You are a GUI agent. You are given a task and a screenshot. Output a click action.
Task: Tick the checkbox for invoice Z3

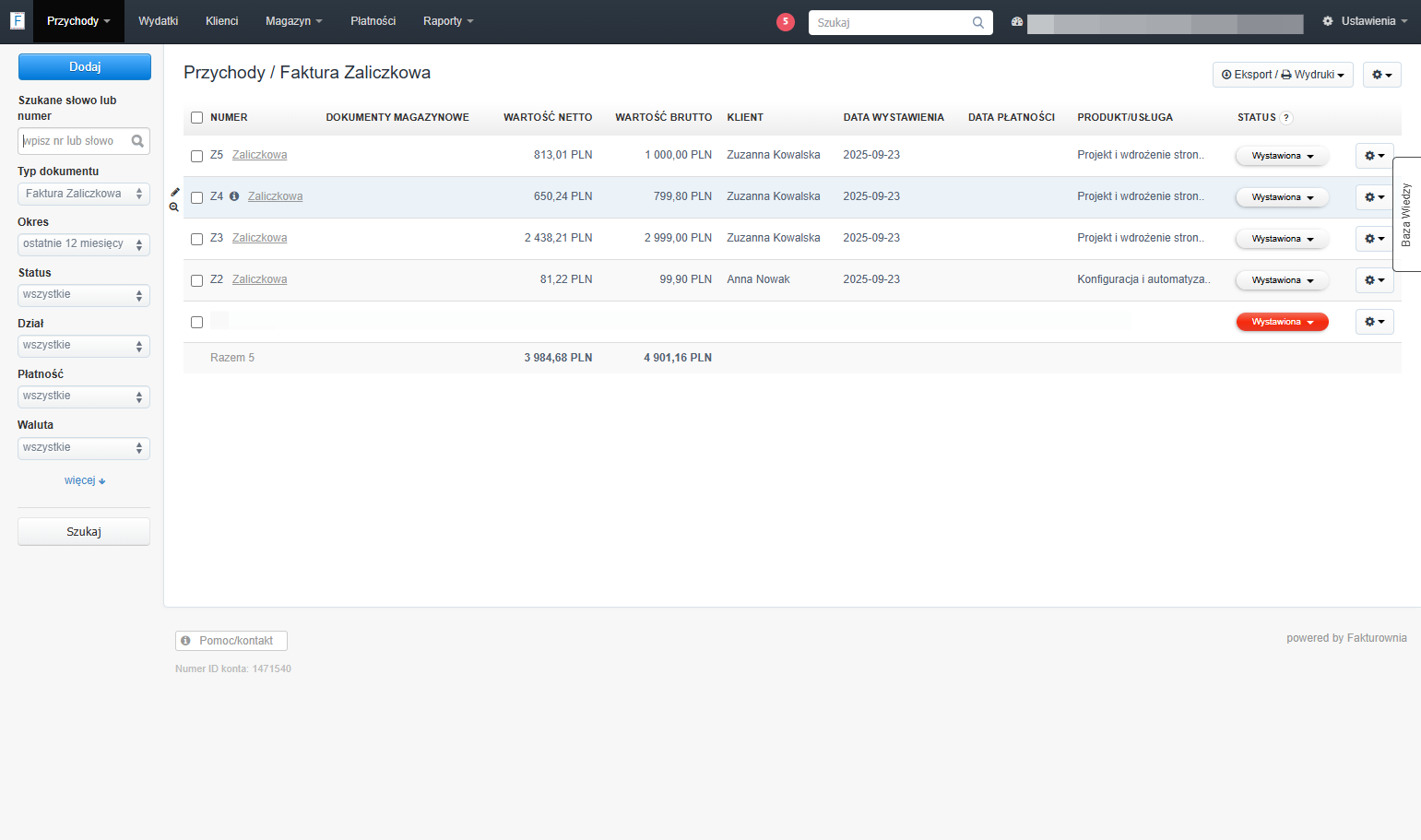(196, 239)
